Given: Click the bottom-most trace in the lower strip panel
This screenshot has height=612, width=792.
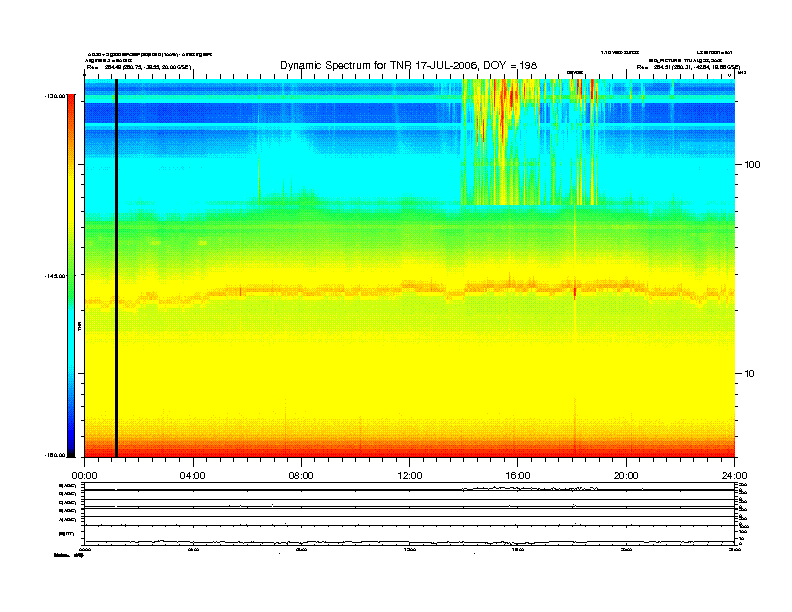Looking at the screenshot, I should click(409, 542).
